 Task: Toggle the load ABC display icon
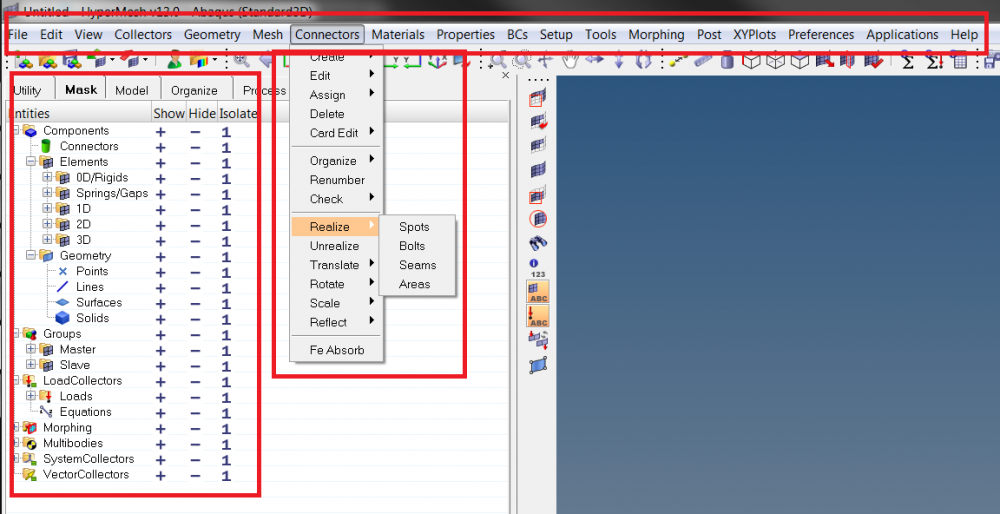click(538, 316)
